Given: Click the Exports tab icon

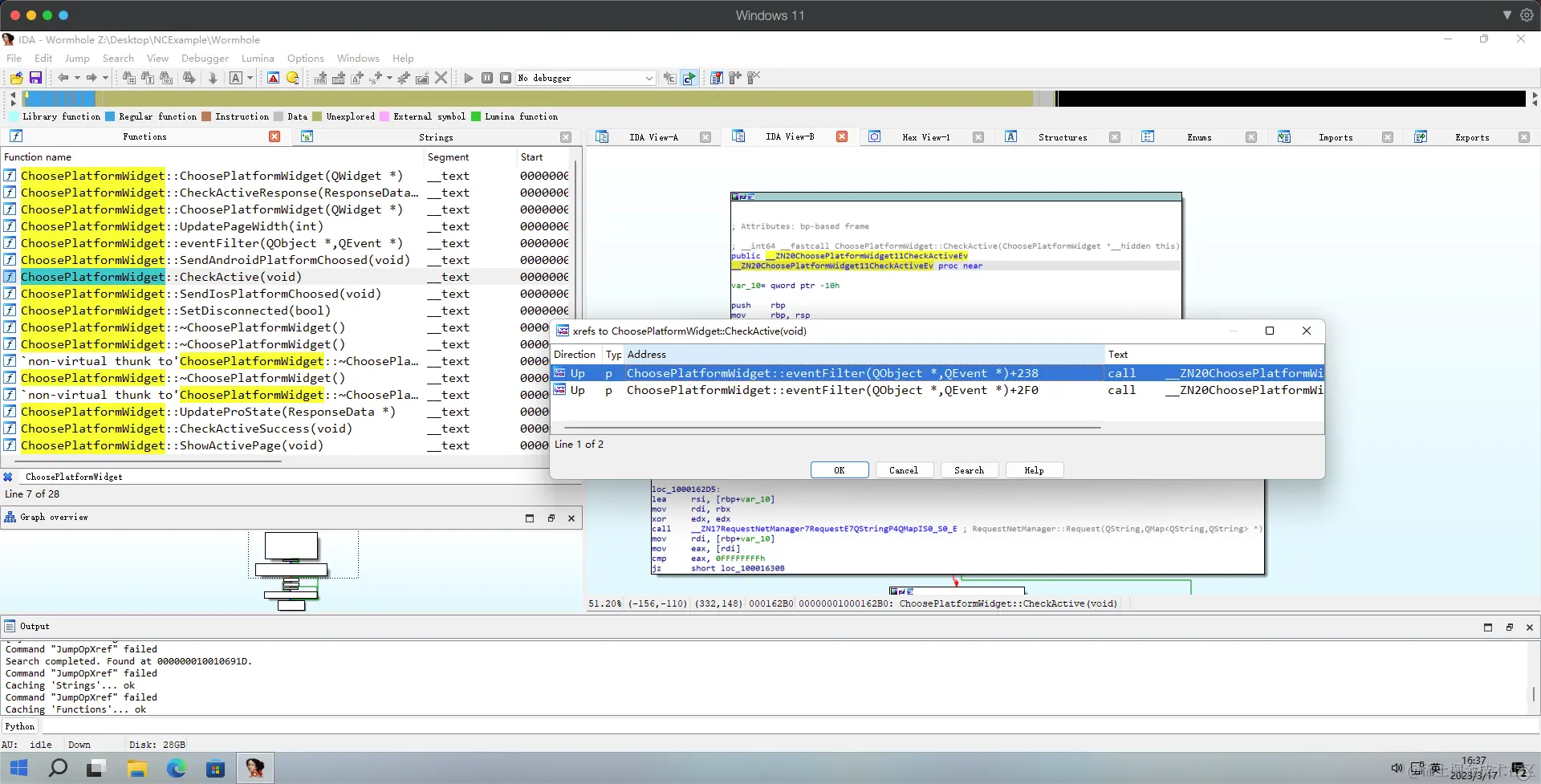Looking at the screenshot, I should point(1421,137).
